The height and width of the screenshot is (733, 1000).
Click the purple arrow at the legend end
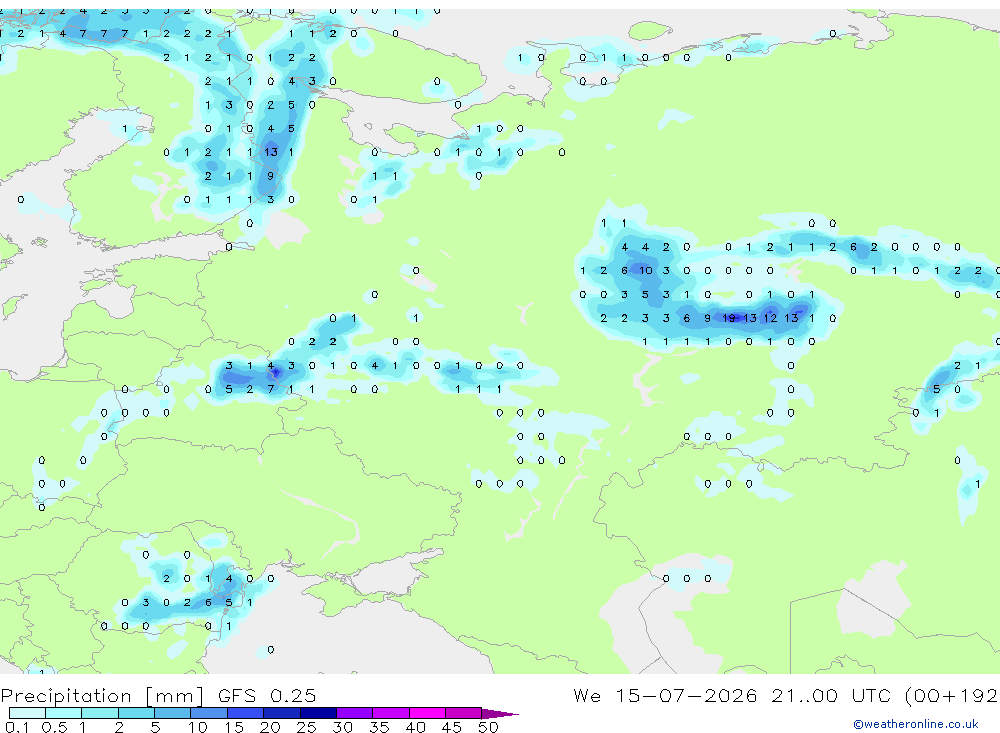(499, 713)
